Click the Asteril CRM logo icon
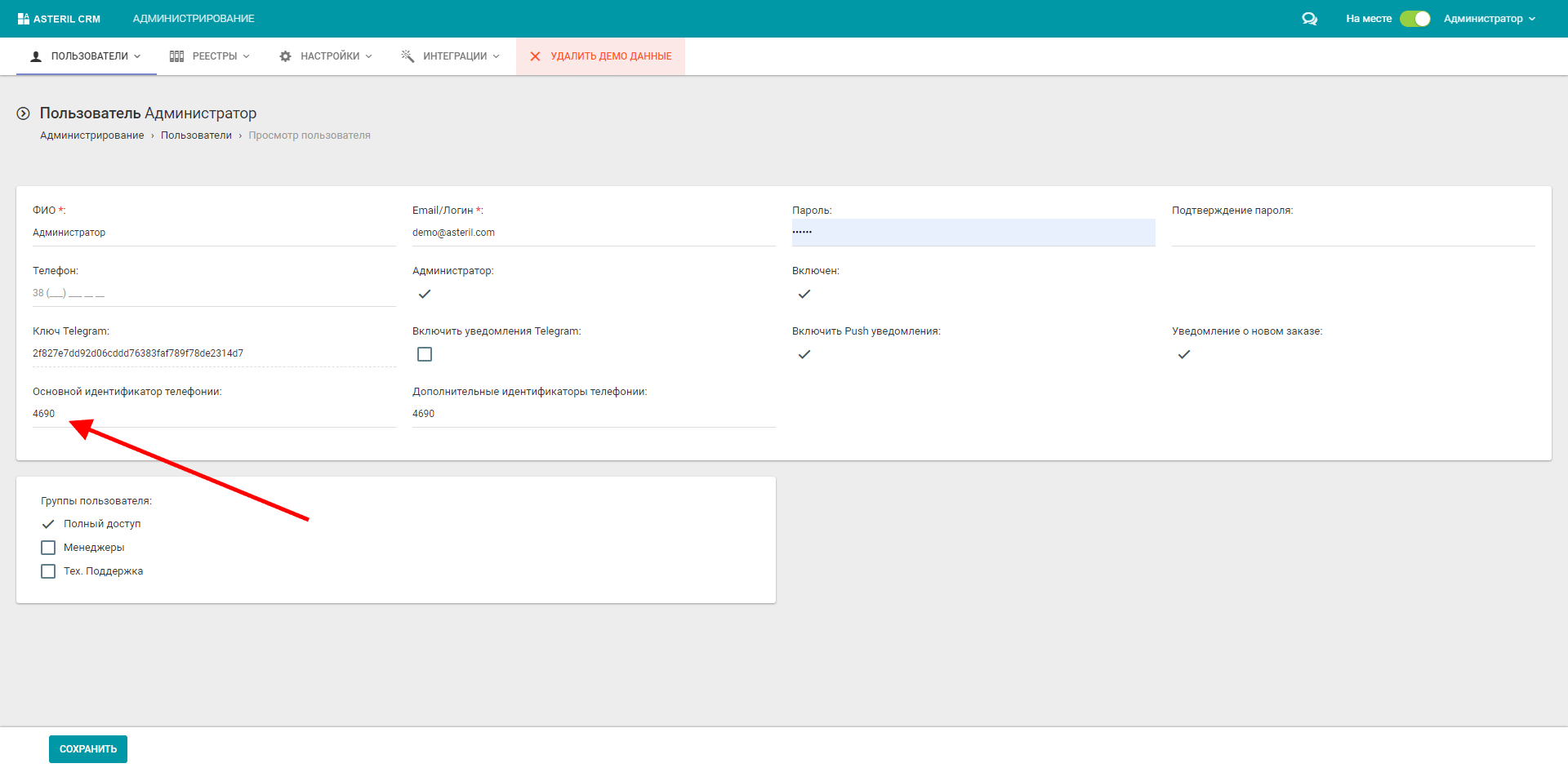 point(23,19)
